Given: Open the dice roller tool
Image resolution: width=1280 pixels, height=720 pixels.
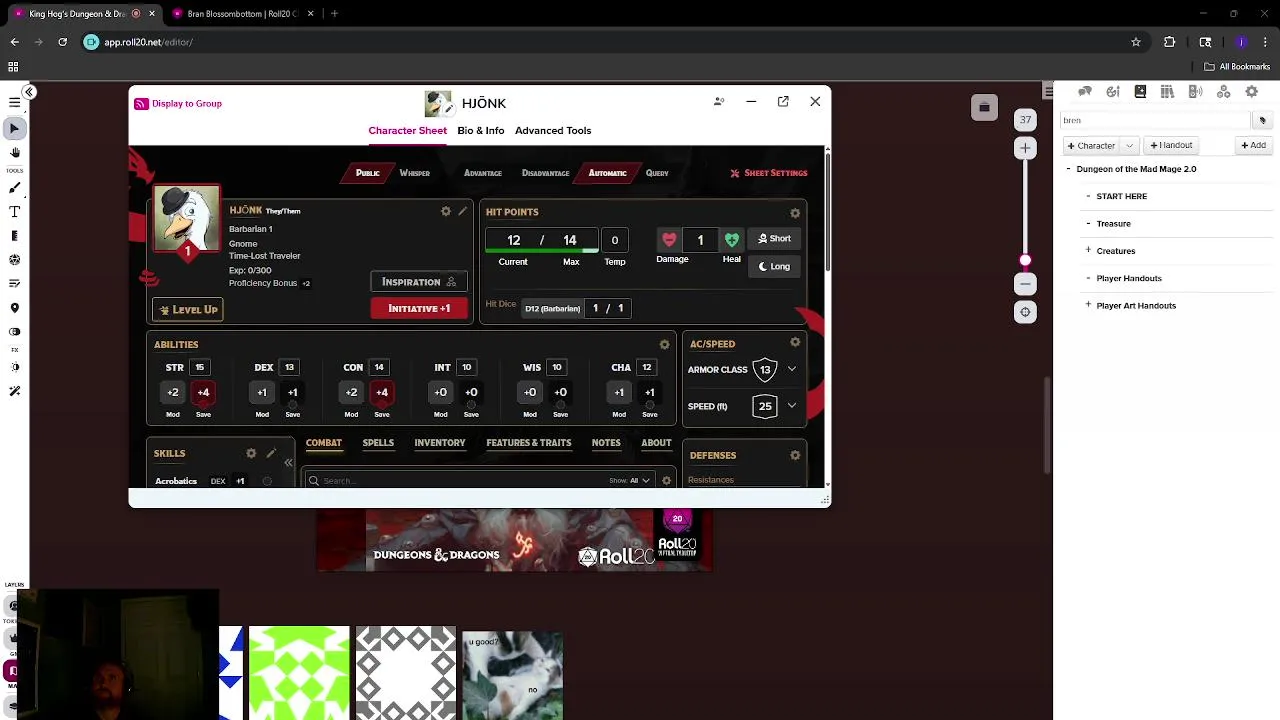Looking at the screenshot, I should [15, 260].
